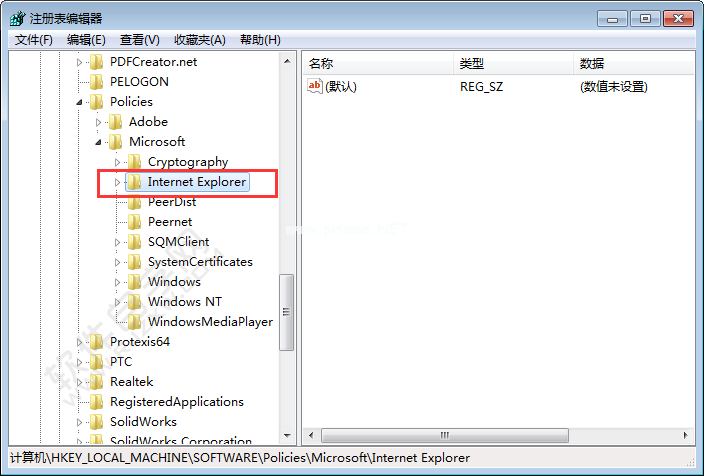Click the PDFCreator.net folder icon
704x476 pixels.
pyautogui.click(x=96, y=62)
